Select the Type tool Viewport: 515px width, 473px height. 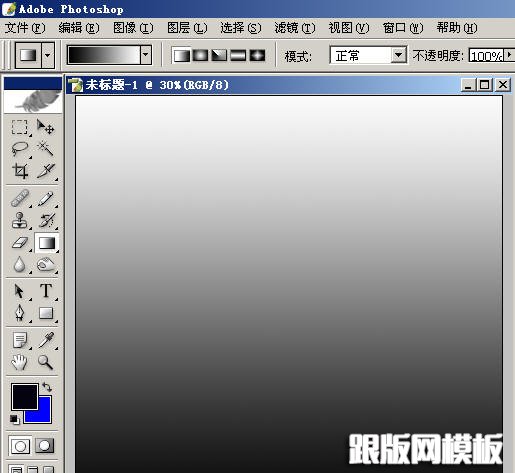tap(46, 291)
